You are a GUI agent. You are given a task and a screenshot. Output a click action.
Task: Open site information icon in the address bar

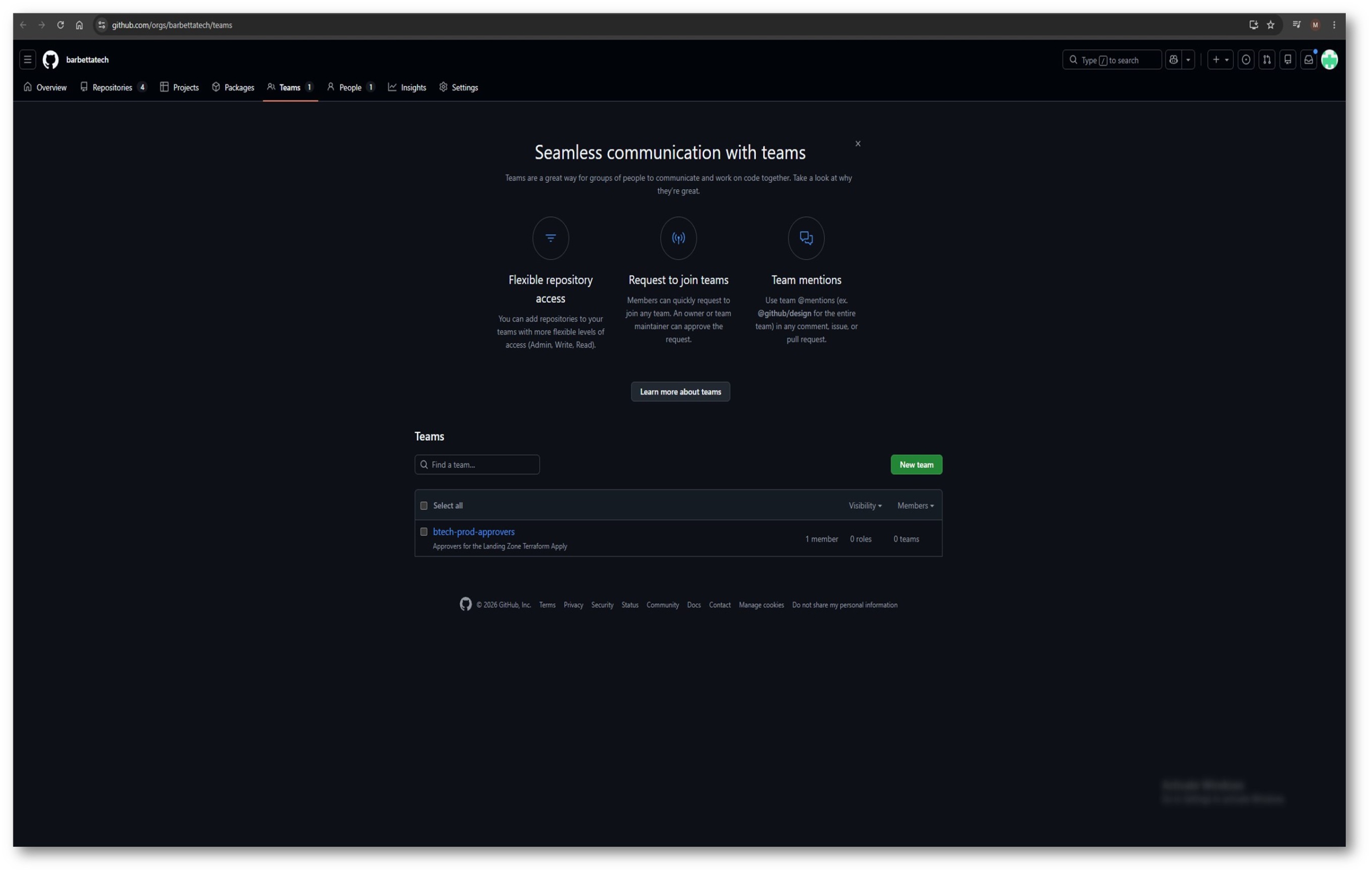[x=101, y=25]
